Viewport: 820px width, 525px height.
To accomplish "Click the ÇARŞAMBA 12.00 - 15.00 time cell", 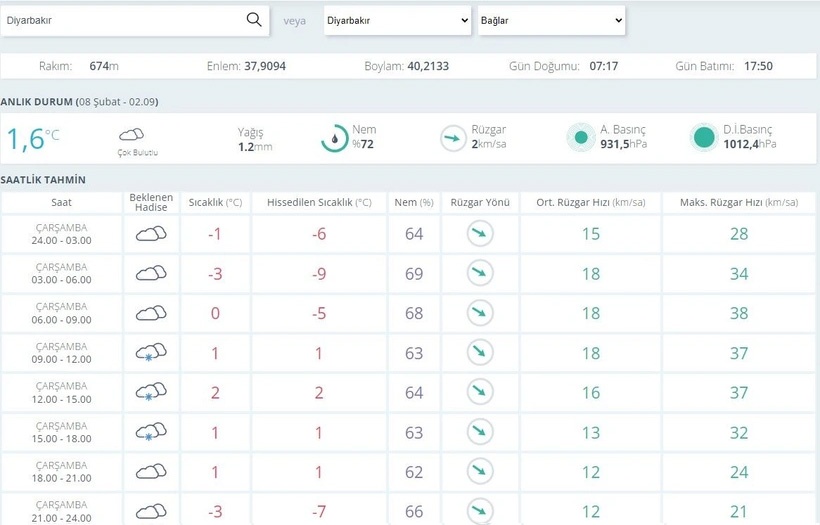I will pyautogui.click(x=62, y=392).
